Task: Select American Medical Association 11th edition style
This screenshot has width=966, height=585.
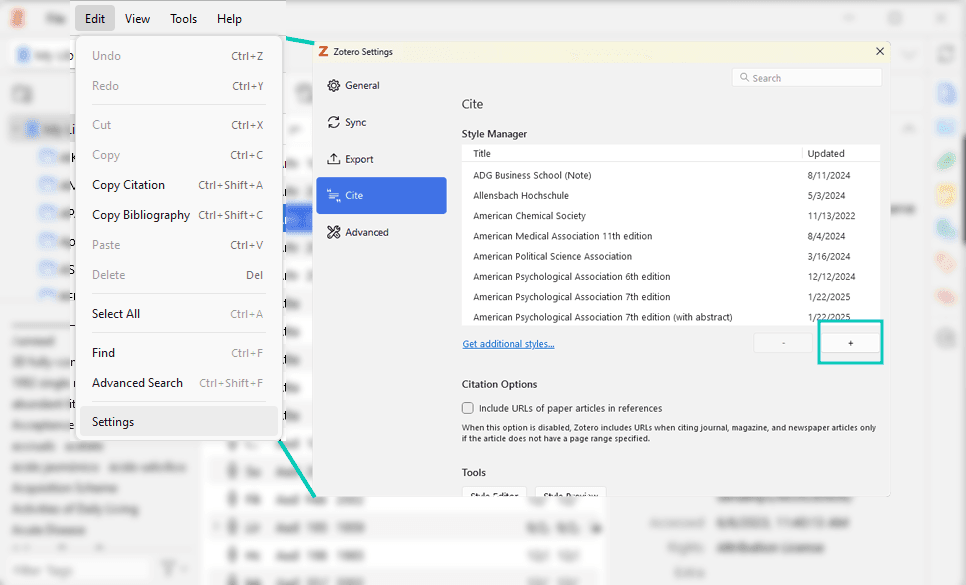Action: [671, 236]
